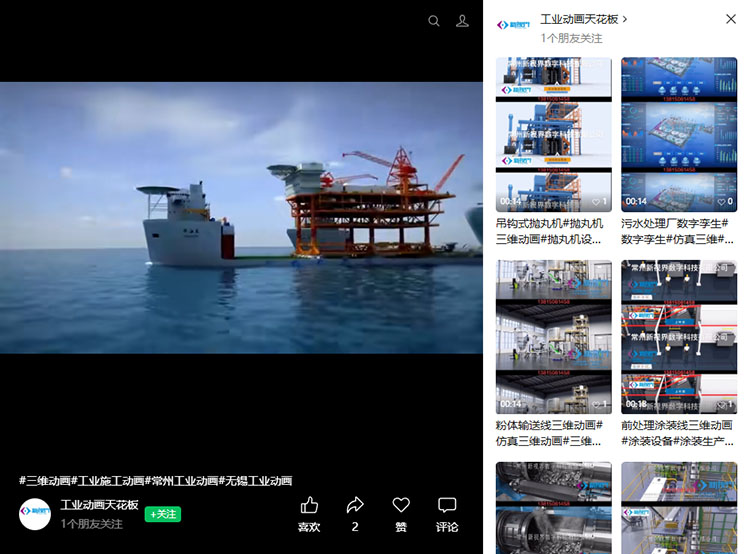750x554 pixels.
Task: Open 吊钩式抛丸机 video thumbnail
Action: pos(553,134)
